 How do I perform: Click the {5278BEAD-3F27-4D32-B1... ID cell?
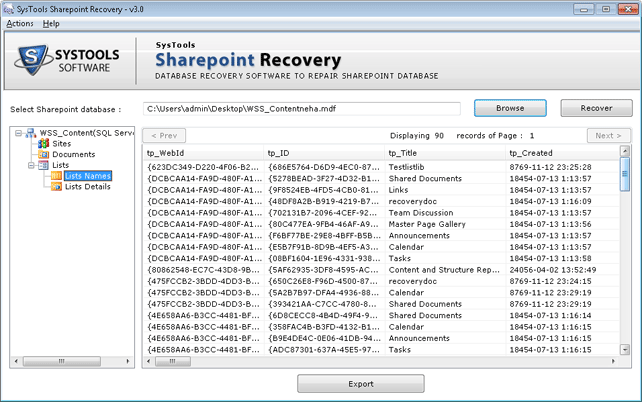coord(323,178)
